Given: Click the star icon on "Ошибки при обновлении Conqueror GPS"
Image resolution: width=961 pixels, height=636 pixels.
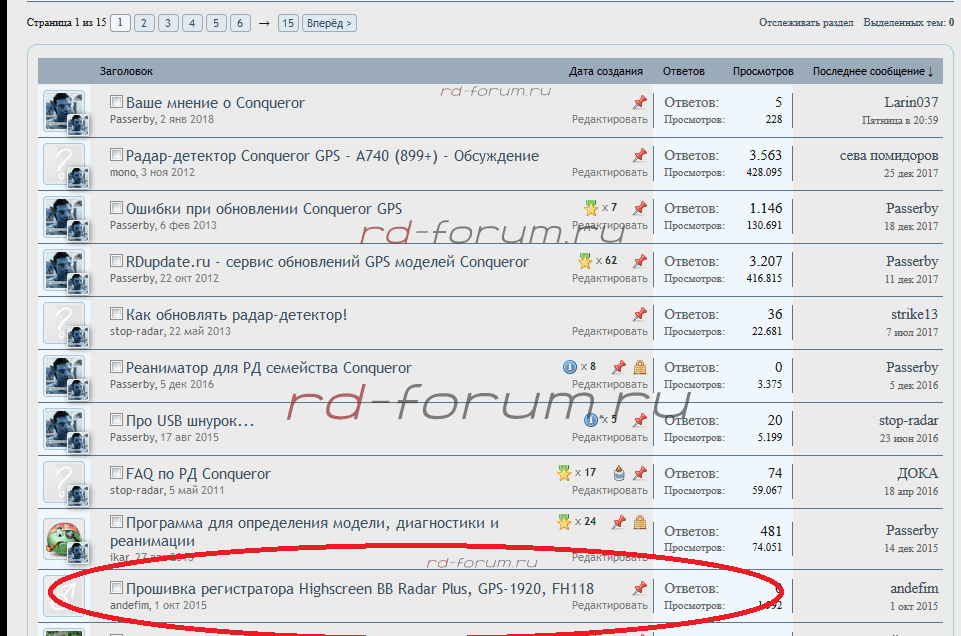Looking at the screenshot, I should (x=591, y=208).
